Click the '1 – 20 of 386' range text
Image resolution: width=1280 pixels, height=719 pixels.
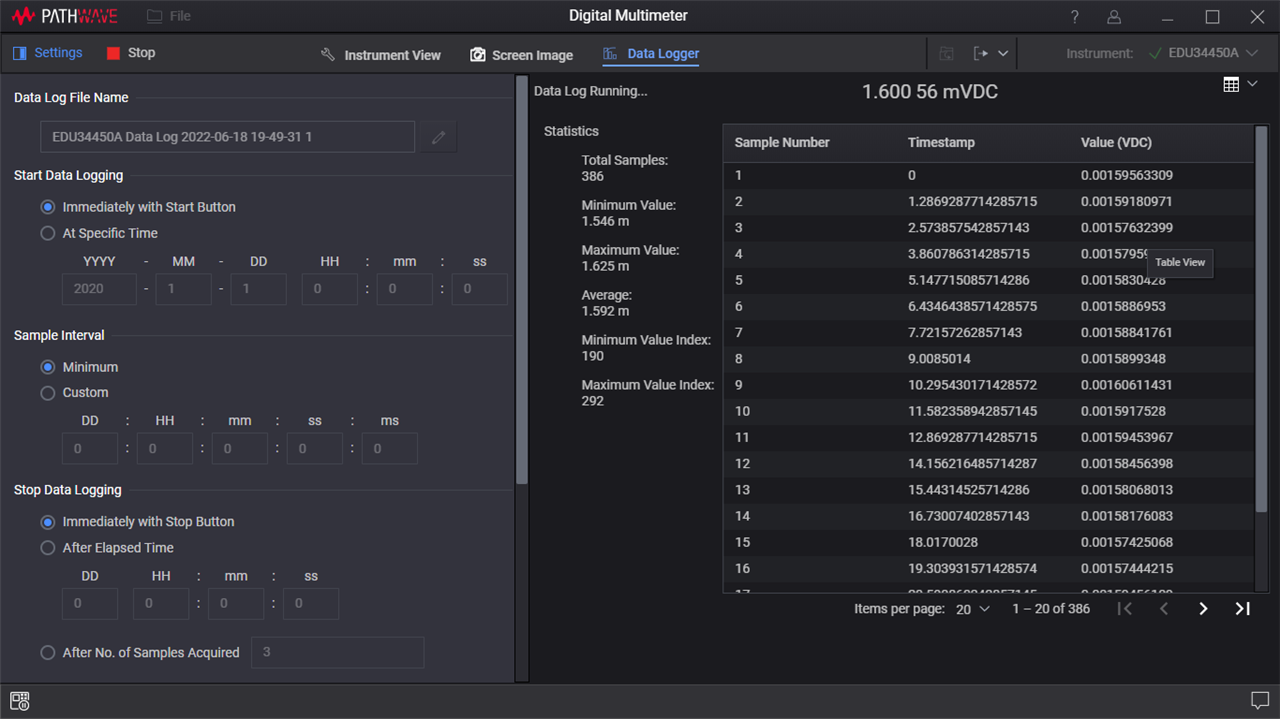pyautogui.click(x=1051, y=609)
